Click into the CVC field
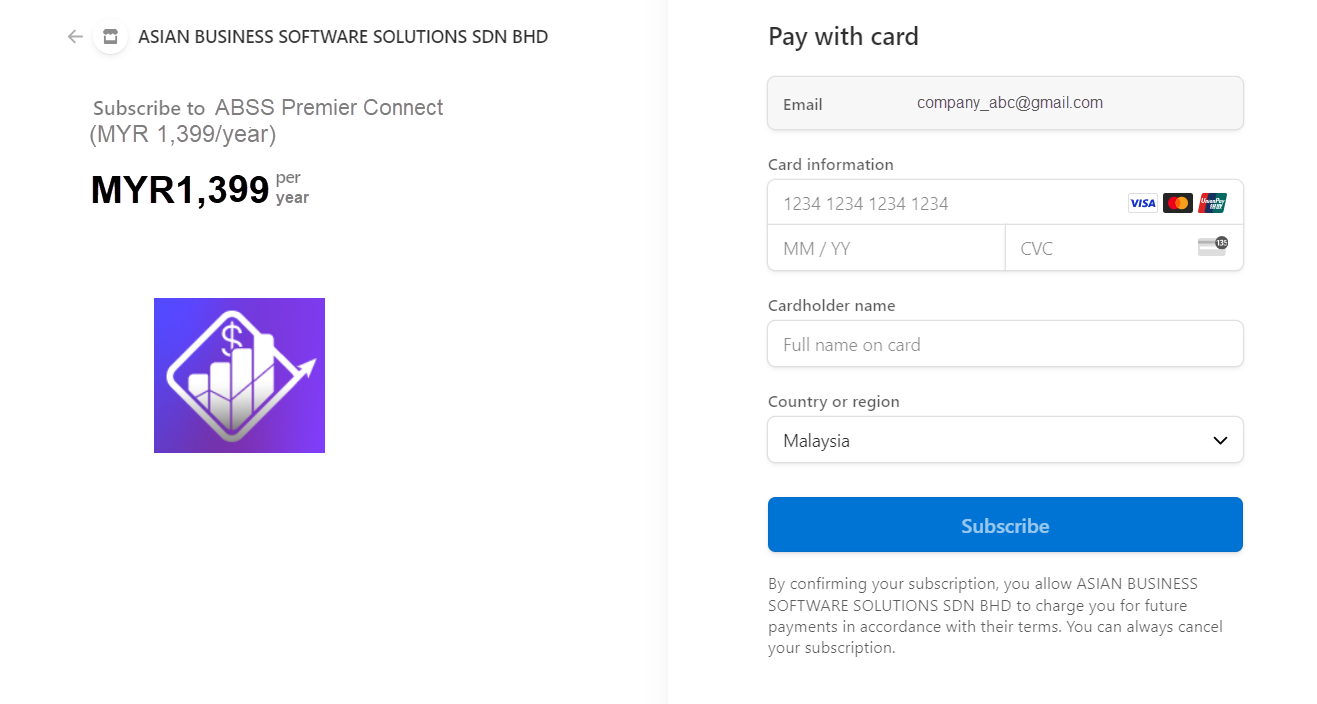 1100,248
